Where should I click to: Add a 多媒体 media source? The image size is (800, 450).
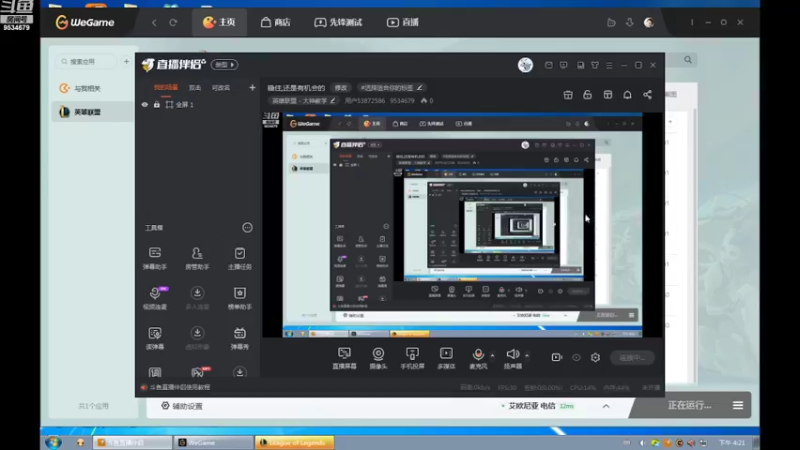tap(446, 358)
